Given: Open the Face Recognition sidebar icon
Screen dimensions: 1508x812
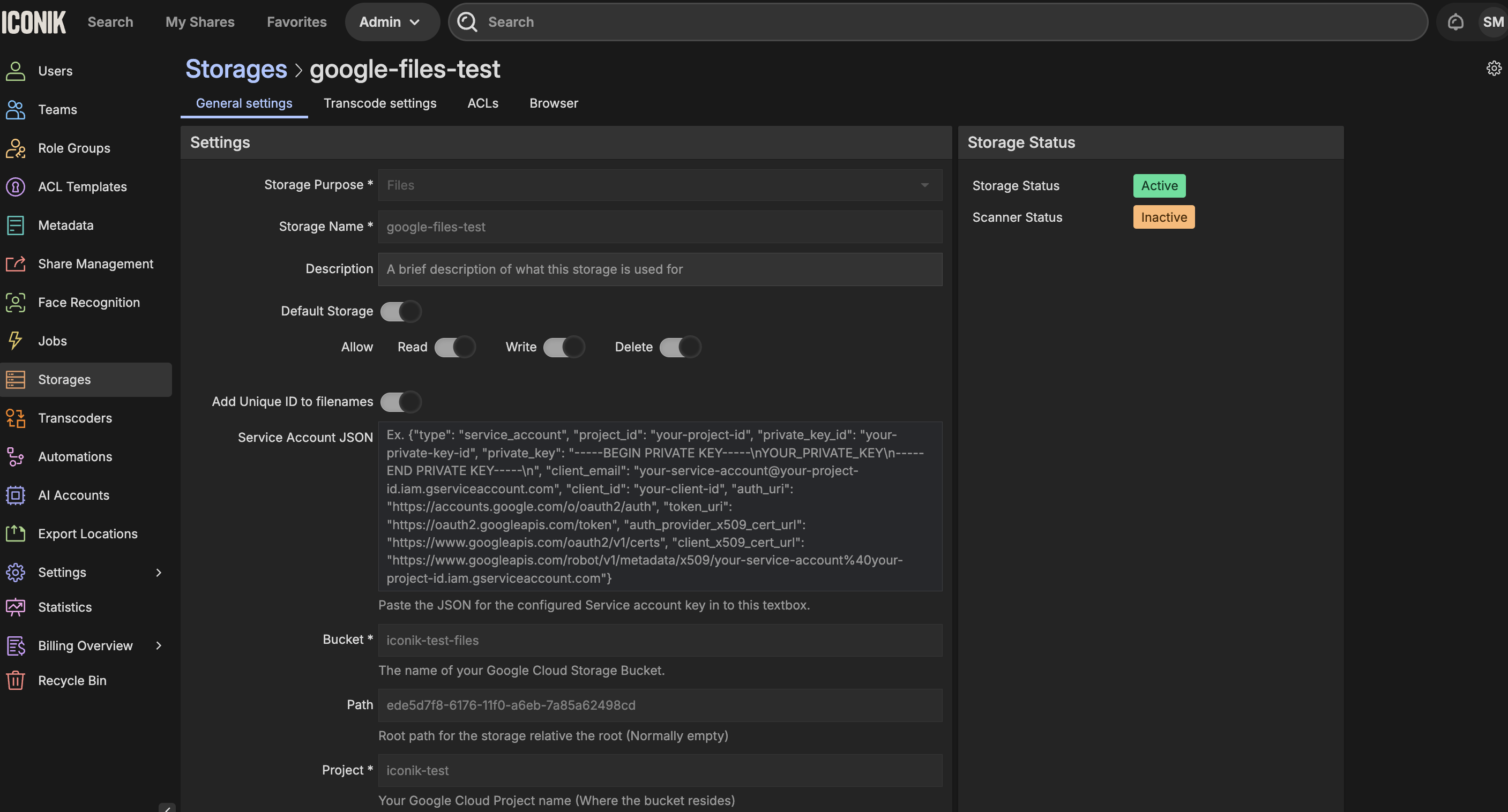Looking at the screenshot, I should tap(15, 303).
